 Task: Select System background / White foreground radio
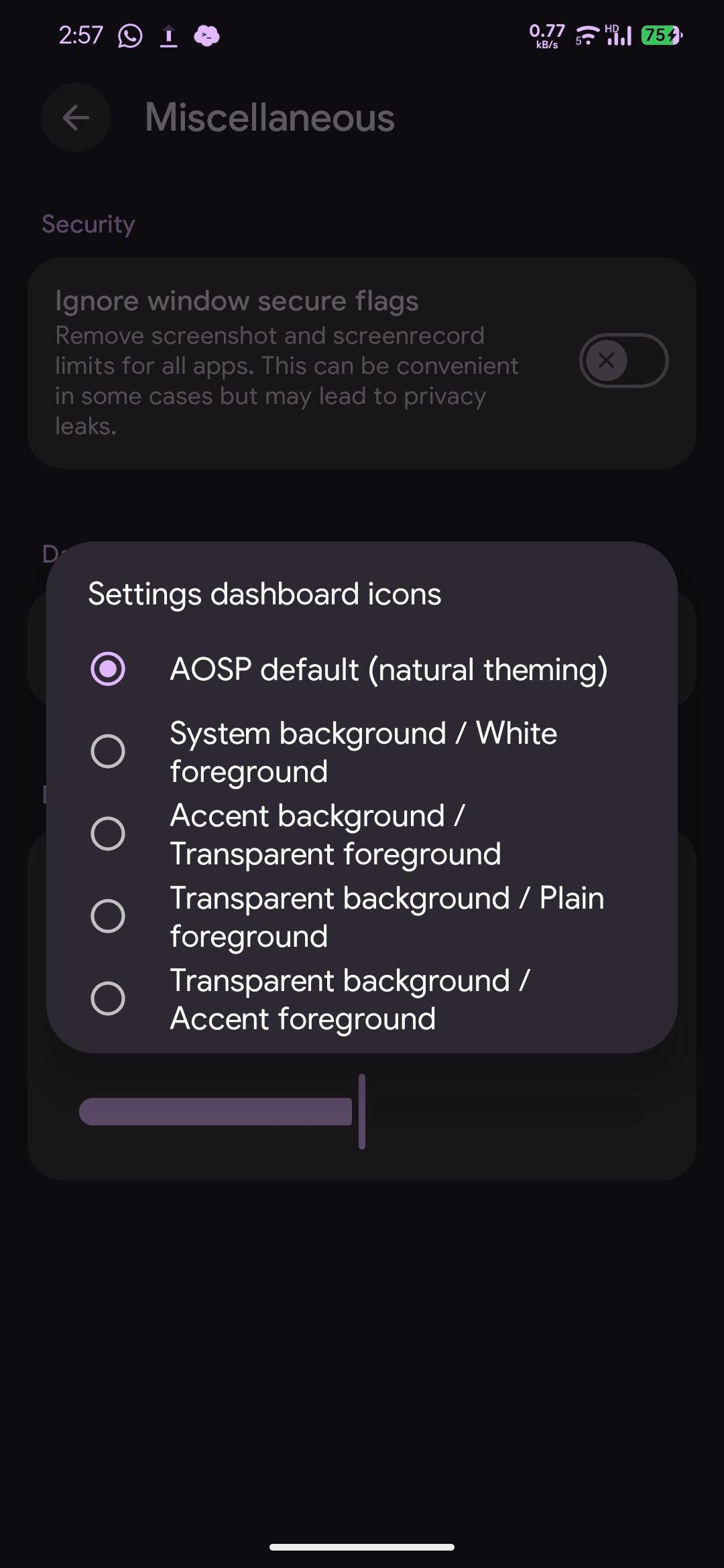coord(108,751)
